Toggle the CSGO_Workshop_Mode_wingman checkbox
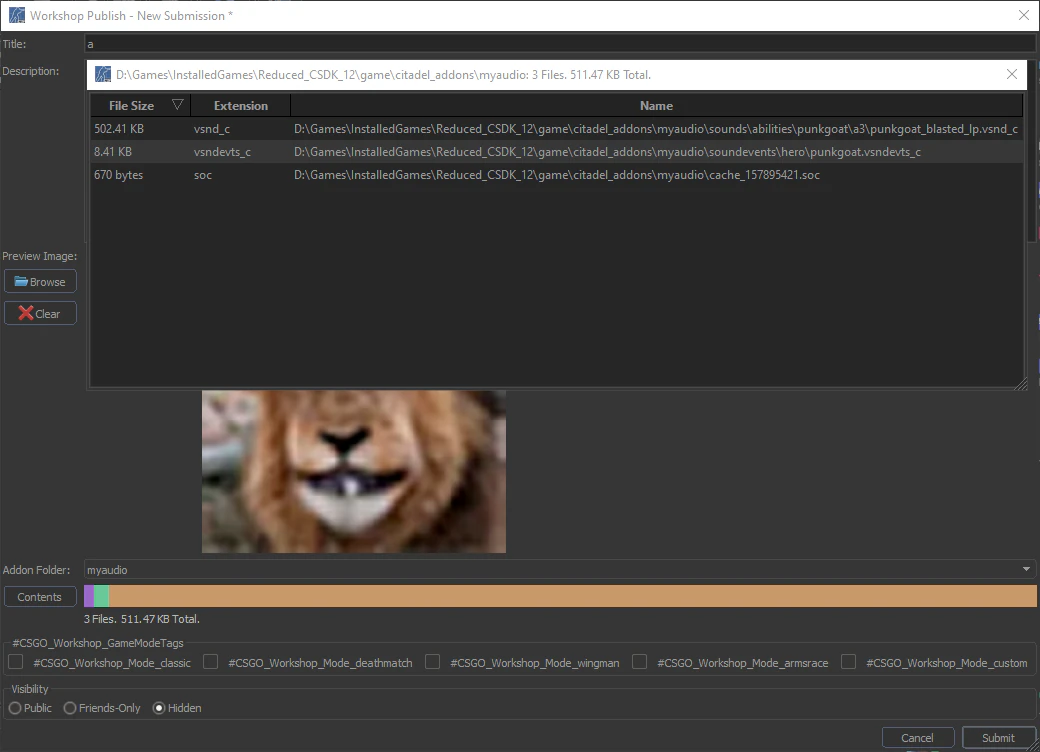Screen dimensions: 1040x752 click(433, 662)
